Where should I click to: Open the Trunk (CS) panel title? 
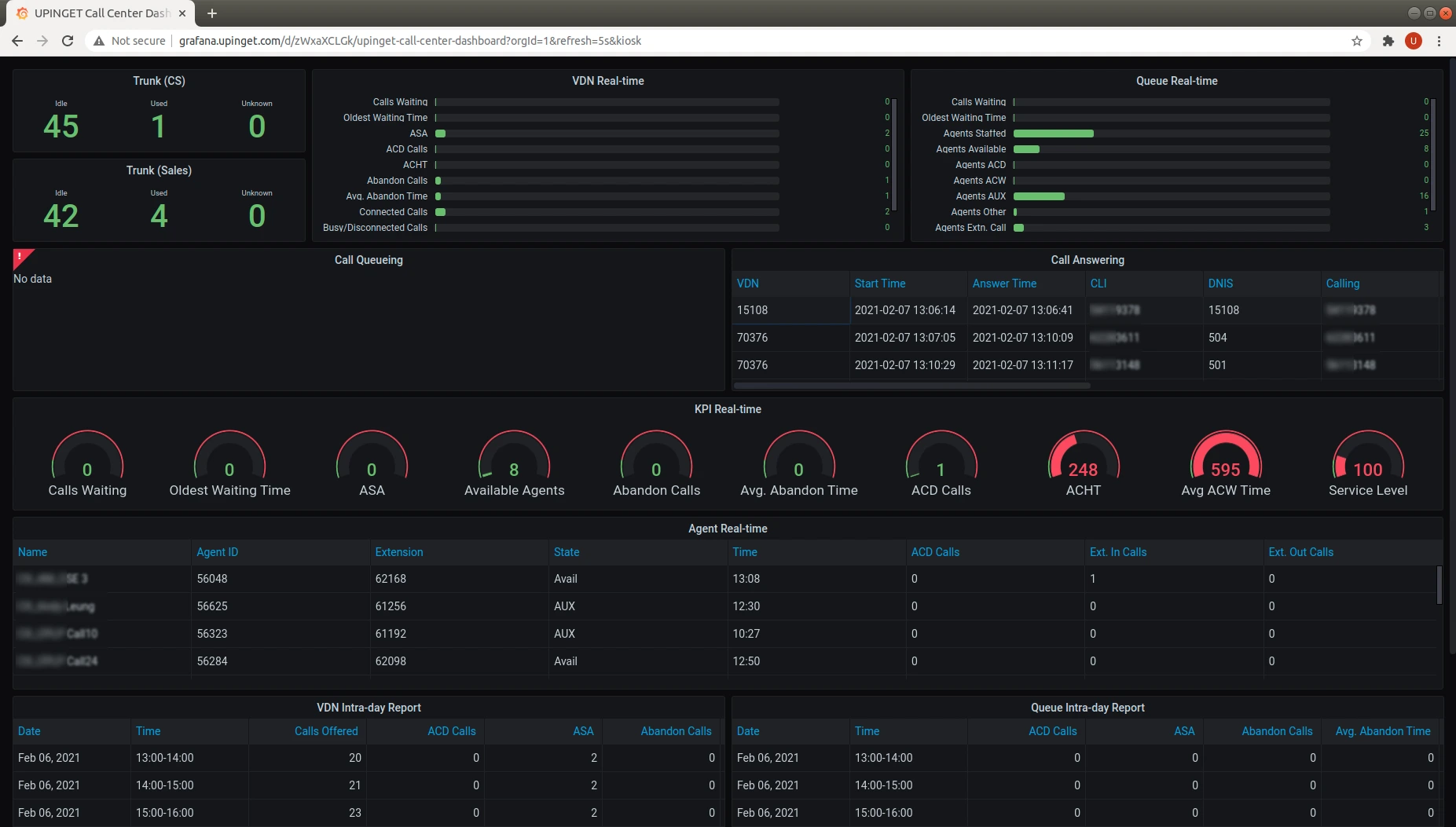coord(159,81)
